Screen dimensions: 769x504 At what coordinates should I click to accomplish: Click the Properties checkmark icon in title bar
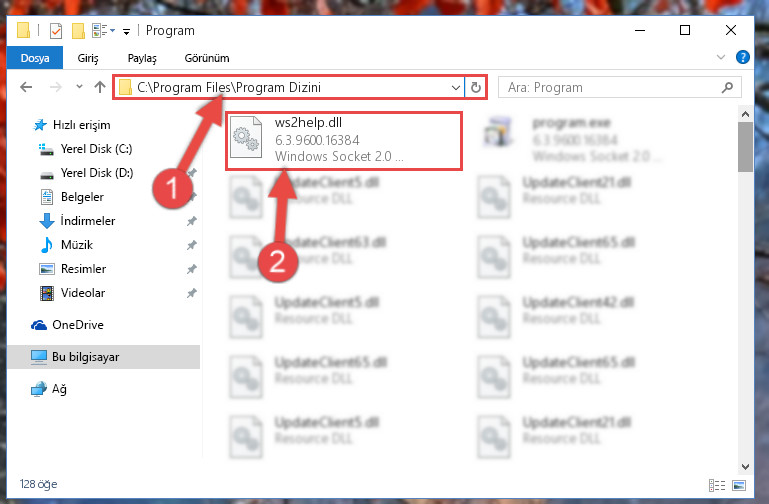coord(56,31)
